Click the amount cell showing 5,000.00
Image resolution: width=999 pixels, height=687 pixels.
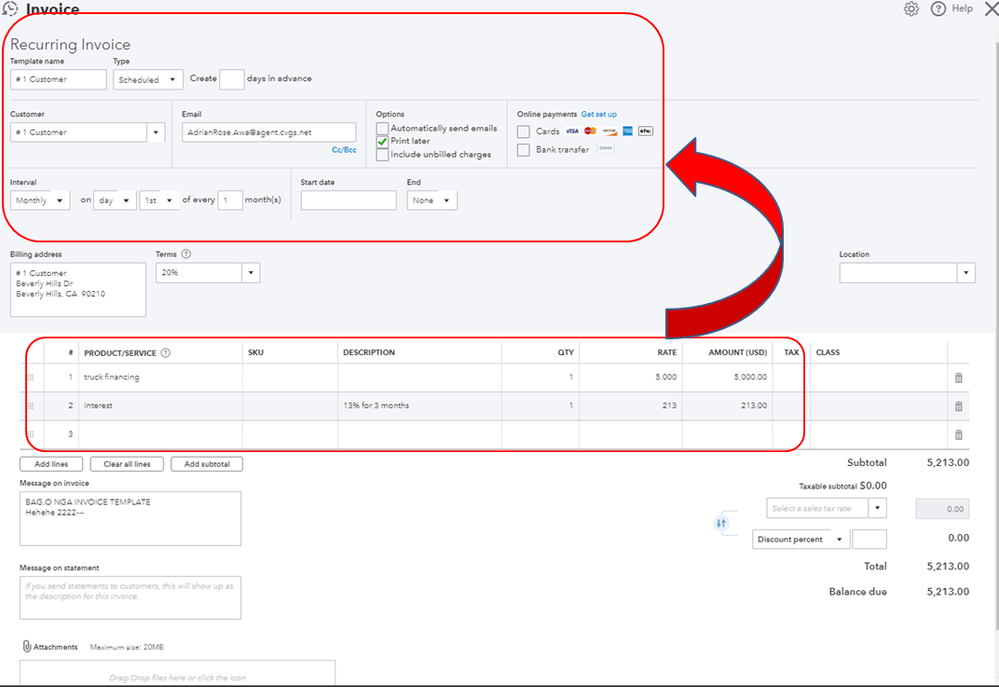point(727,377)
